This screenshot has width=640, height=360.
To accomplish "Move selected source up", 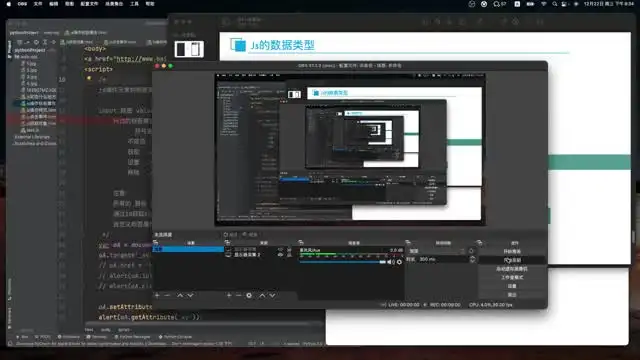I will (262, 295).
